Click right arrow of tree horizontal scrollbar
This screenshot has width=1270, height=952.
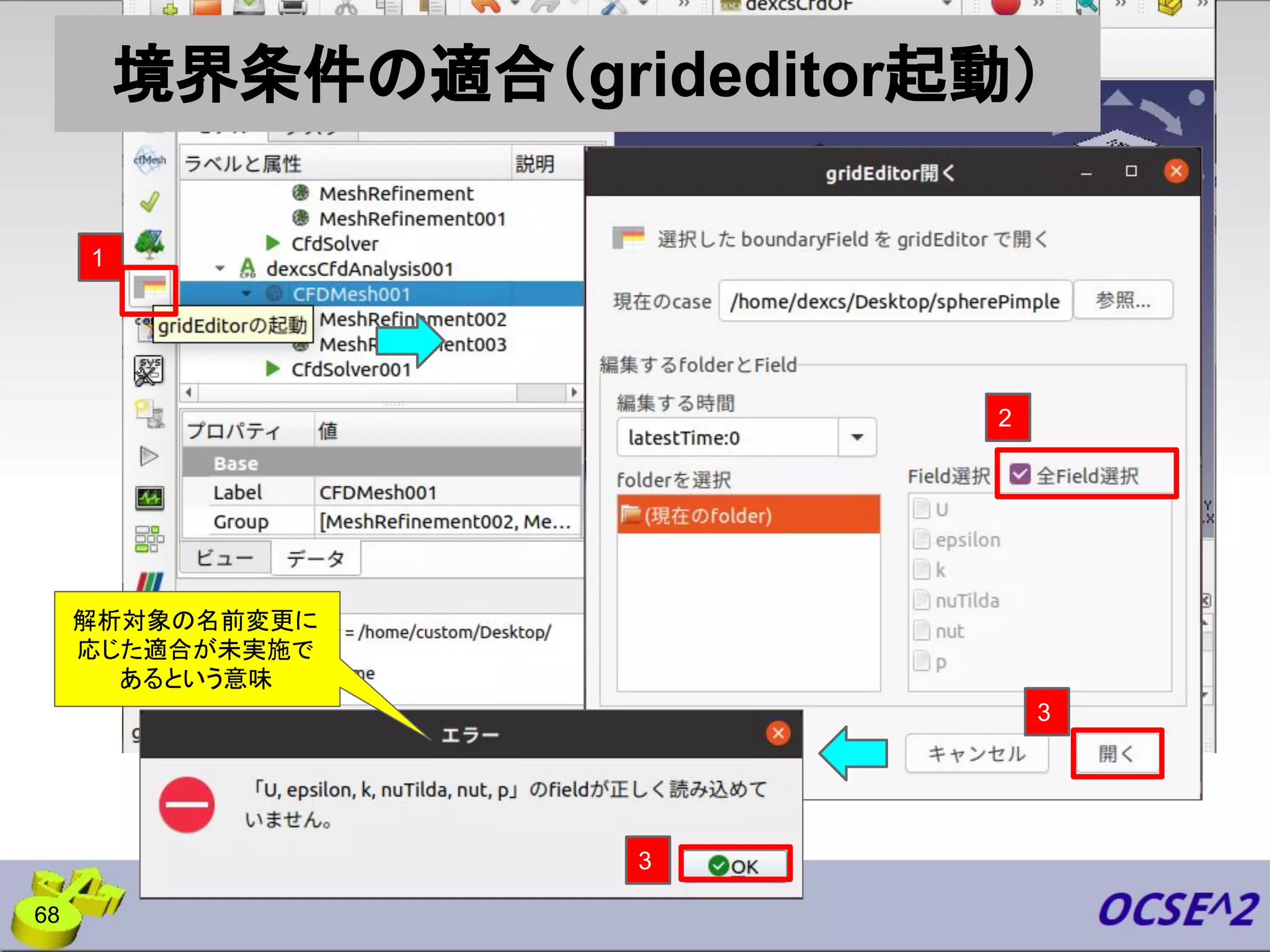click(x=574, y=392)
